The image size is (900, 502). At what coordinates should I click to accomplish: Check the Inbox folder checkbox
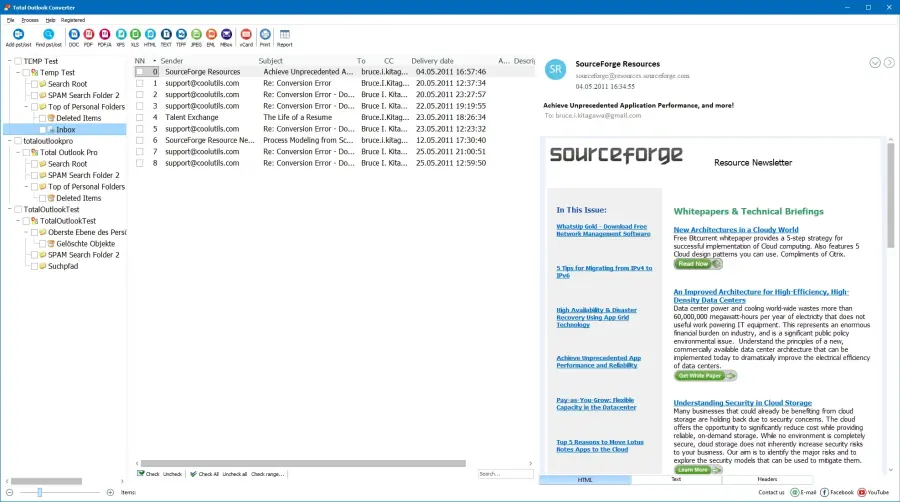[42, 130]
